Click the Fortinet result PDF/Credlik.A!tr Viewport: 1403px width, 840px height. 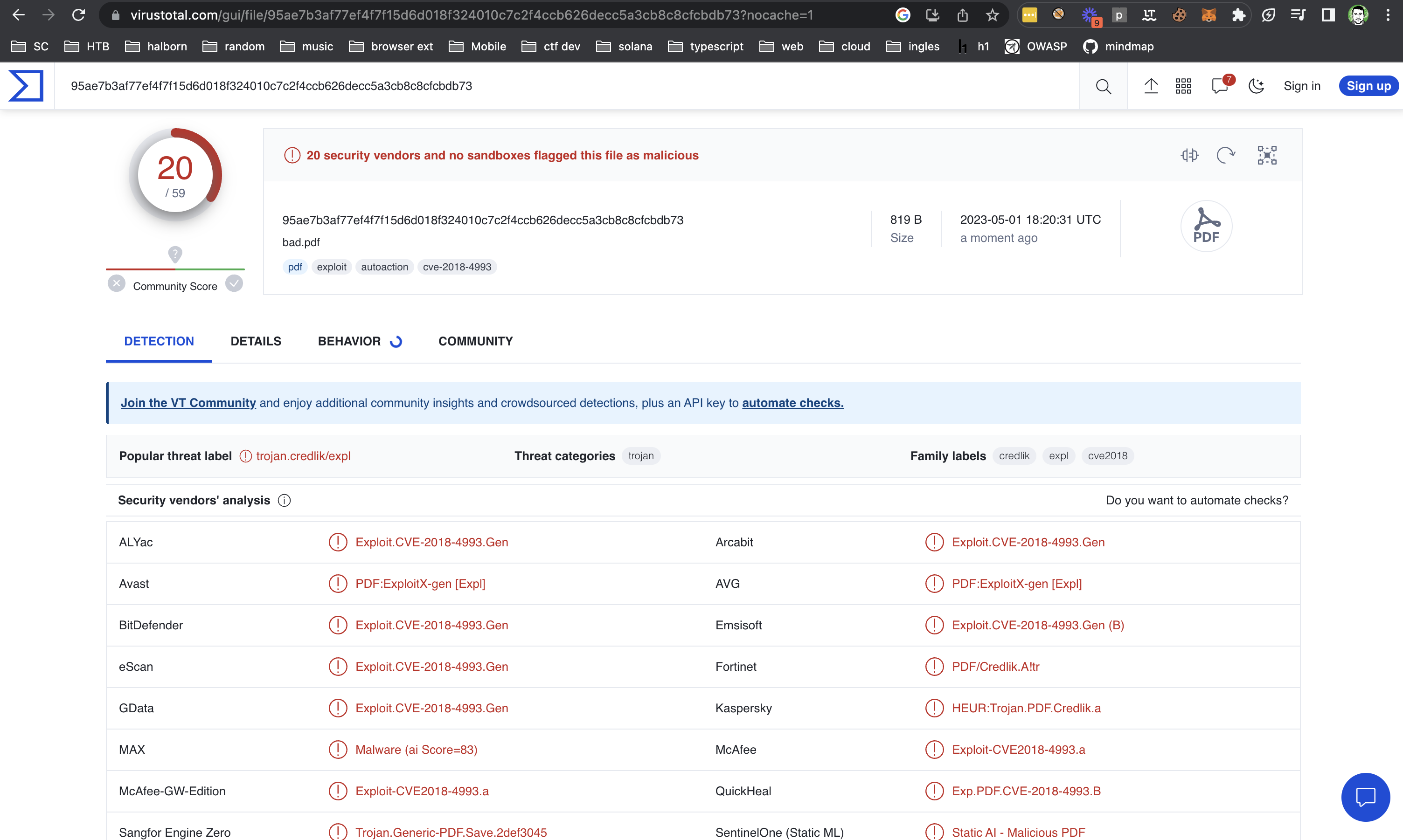pyautogui.click(x=995, y=667)
